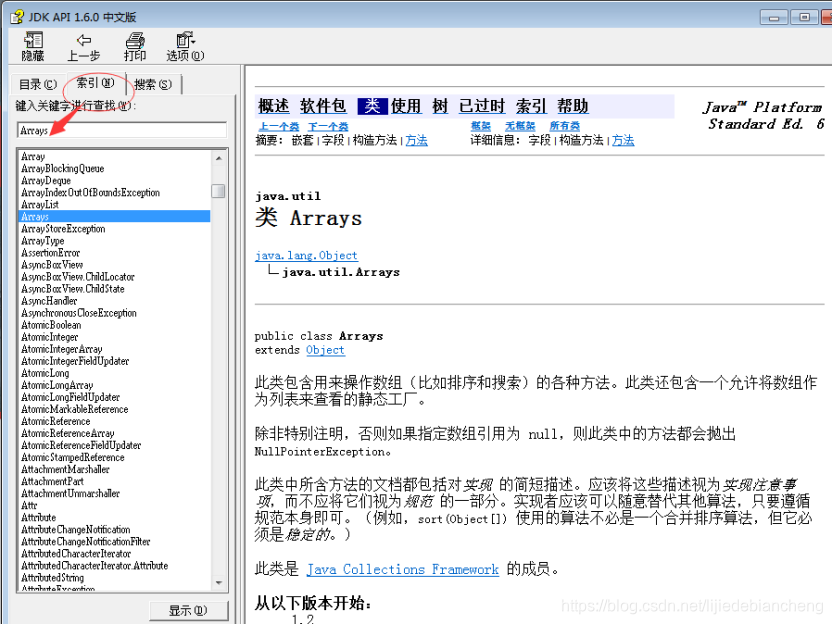Click the index list scroll-up arrow
The height and width of the screenshot is (624, 832).
pyautogui.click(x=219, y=158)
